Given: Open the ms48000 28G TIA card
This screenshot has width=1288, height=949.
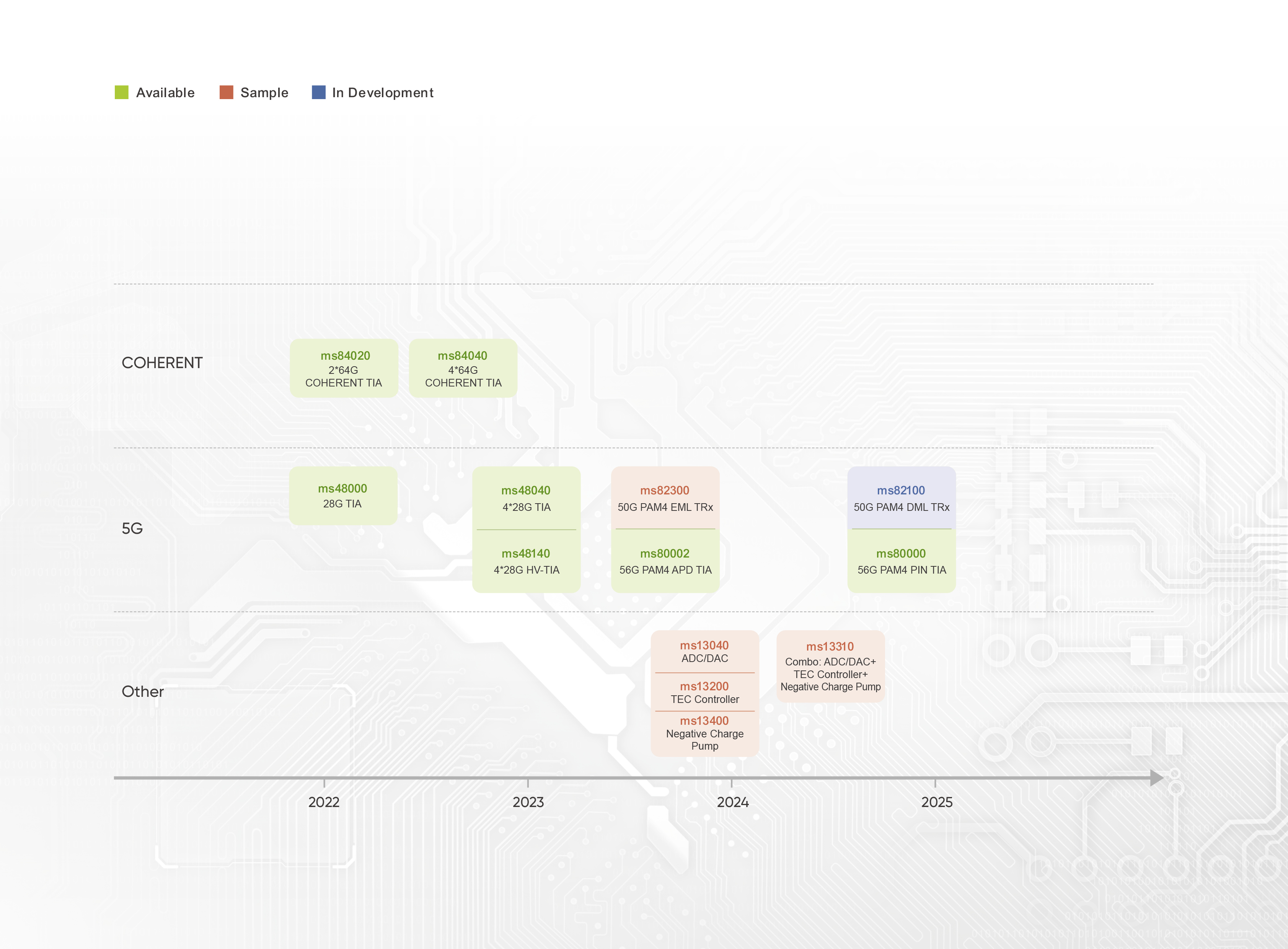Looking at the screenshot, I should tap(343, 495).
